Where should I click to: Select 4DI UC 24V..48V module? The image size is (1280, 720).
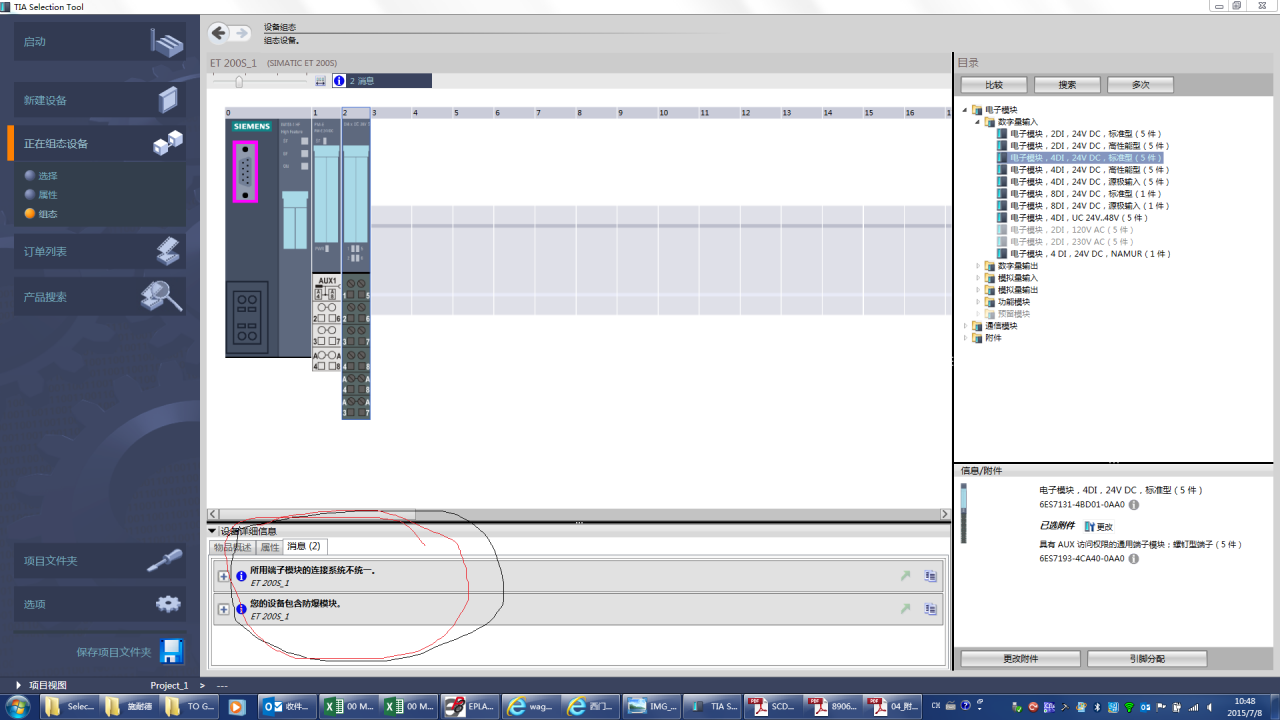coord(1077,218)
